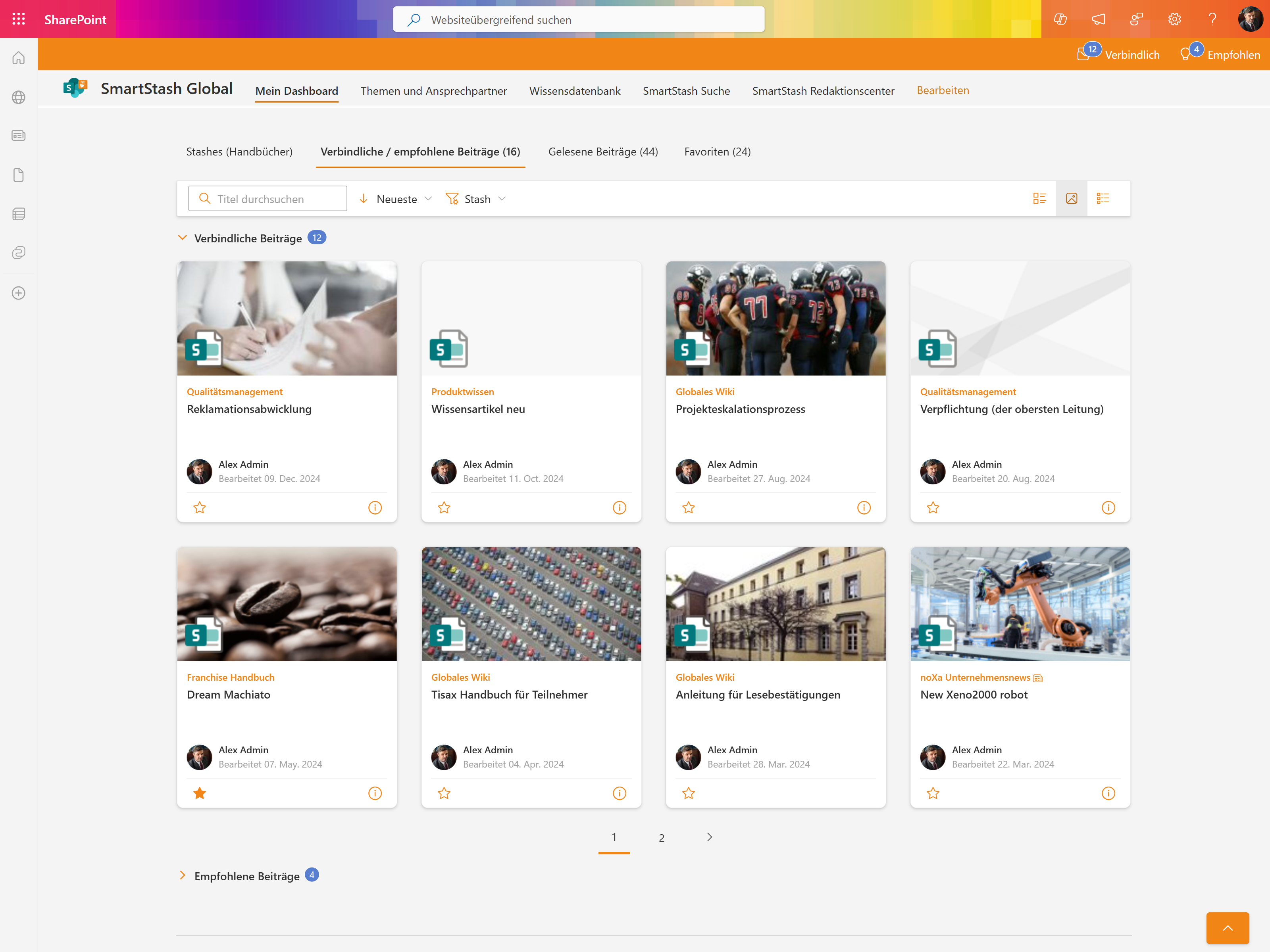Viewport: 1270px width, 952px height.
Task: Select Verbindliche / empfohlene Beiträge (16) tab
Action: tap(420, 152)
